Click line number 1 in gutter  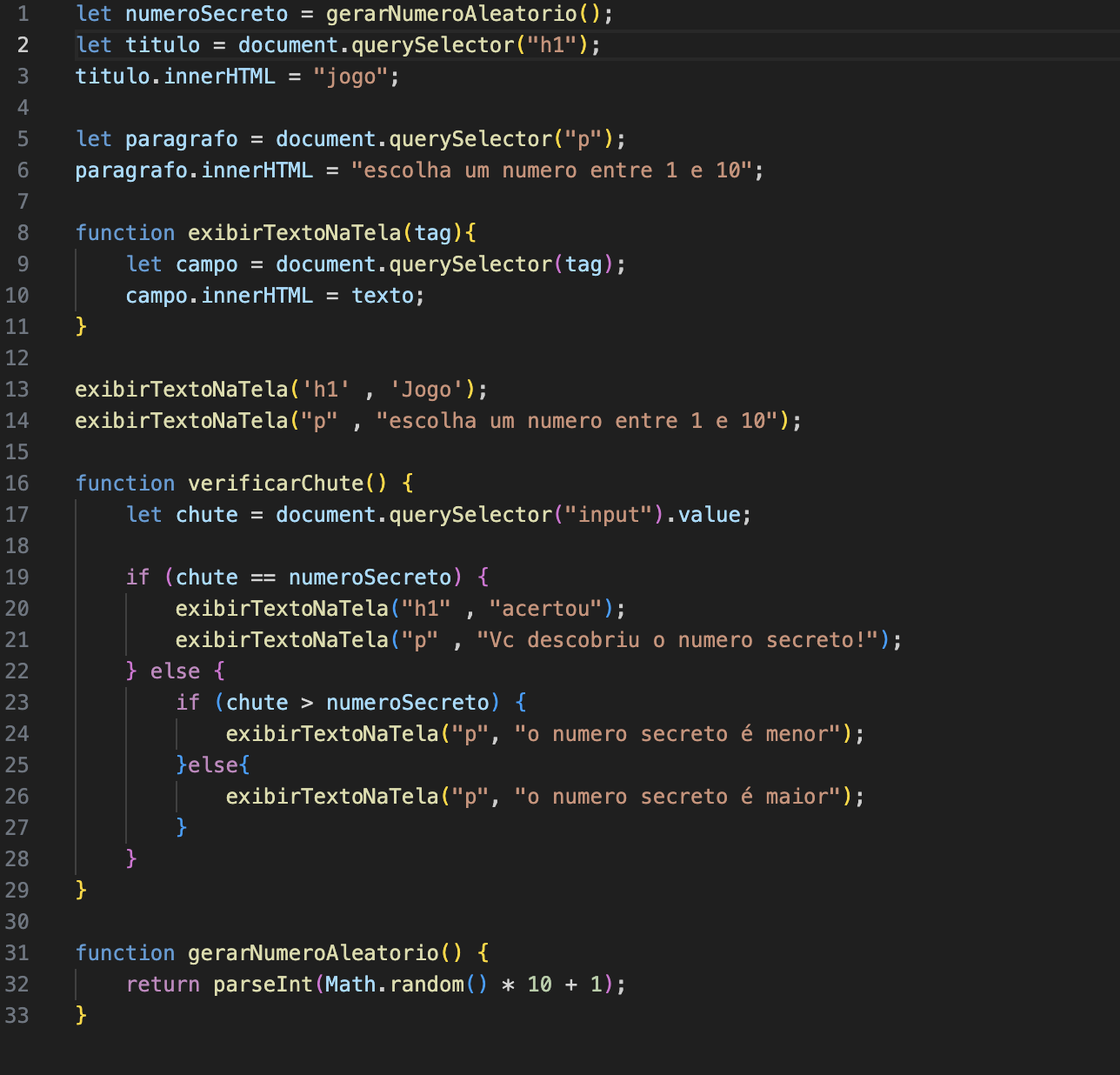(23, 14)
